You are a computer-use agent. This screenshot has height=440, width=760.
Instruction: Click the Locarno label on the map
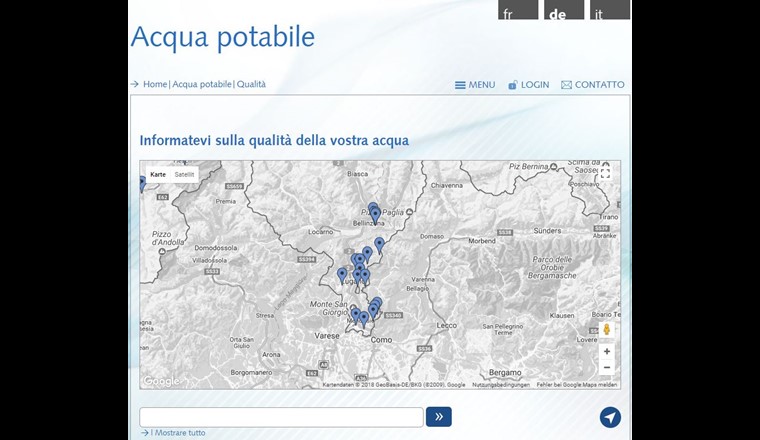click(x=321, y=232)
